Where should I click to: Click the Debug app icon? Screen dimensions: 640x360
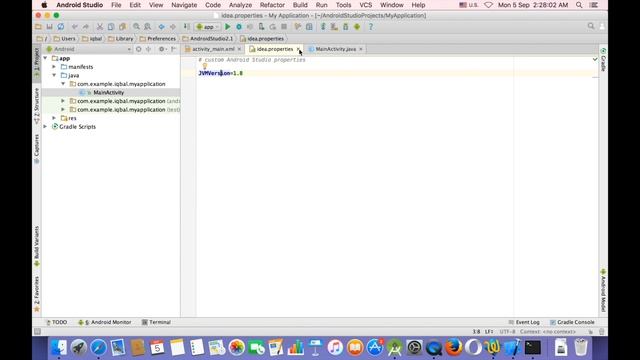click(239, 27)
